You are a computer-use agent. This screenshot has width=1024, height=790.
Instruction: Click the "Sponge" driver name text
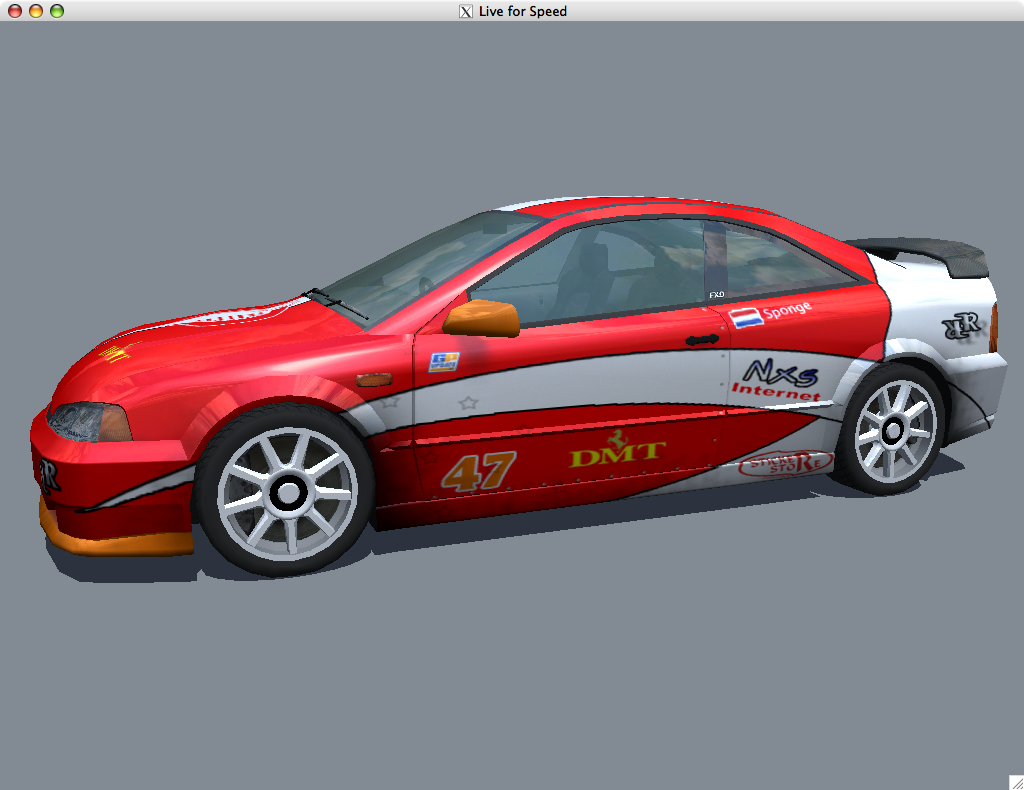(x=788, y=310)
